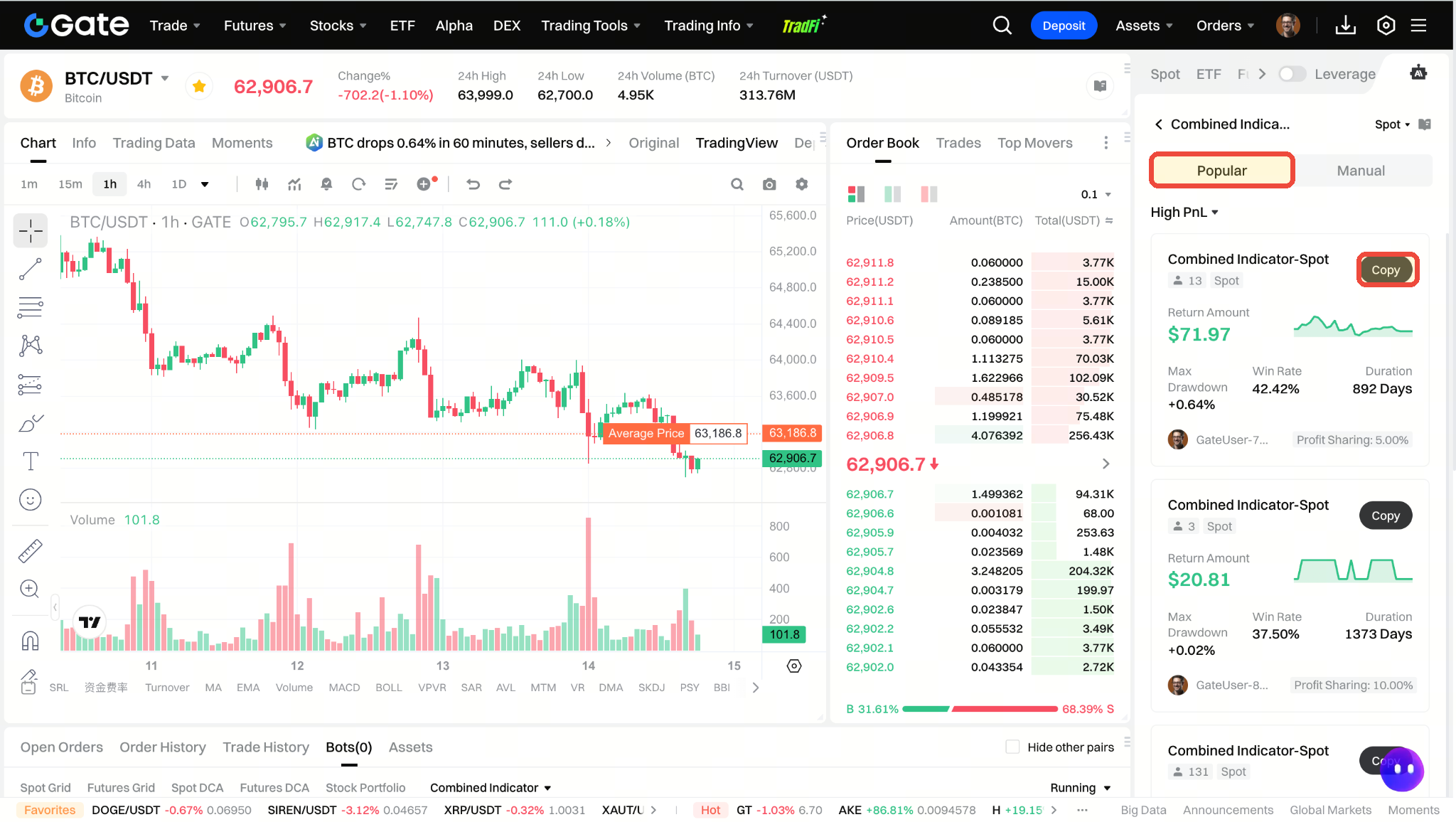
Task: Select the brush drawing tool
Action: (31, 422)
